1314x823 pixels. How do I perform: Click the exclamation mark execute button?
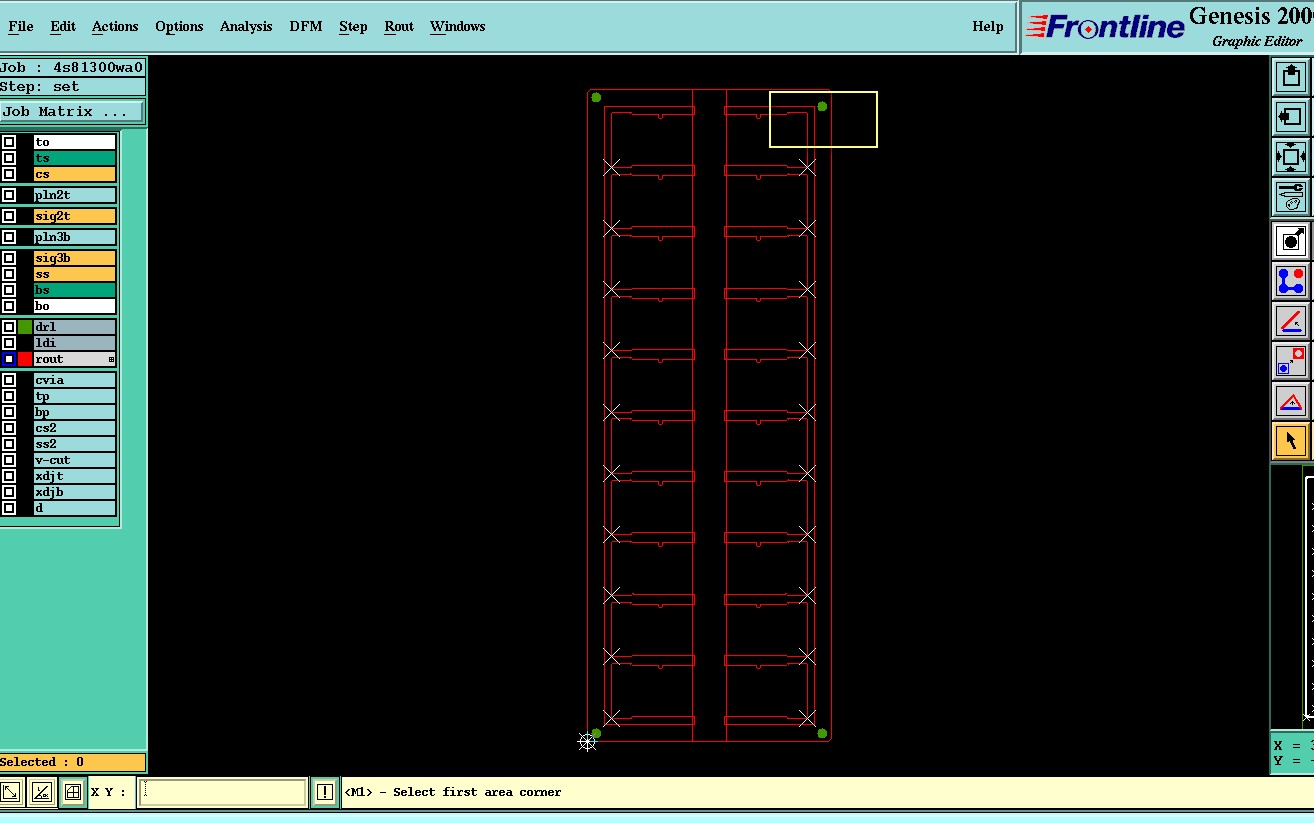325,792
